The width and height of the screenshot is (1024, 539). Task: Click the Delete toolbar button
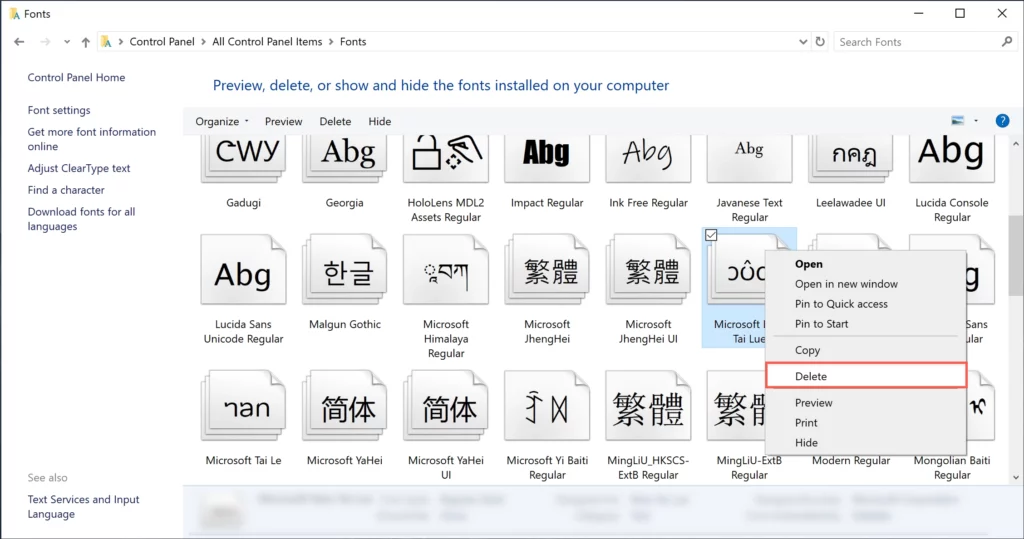335,122
